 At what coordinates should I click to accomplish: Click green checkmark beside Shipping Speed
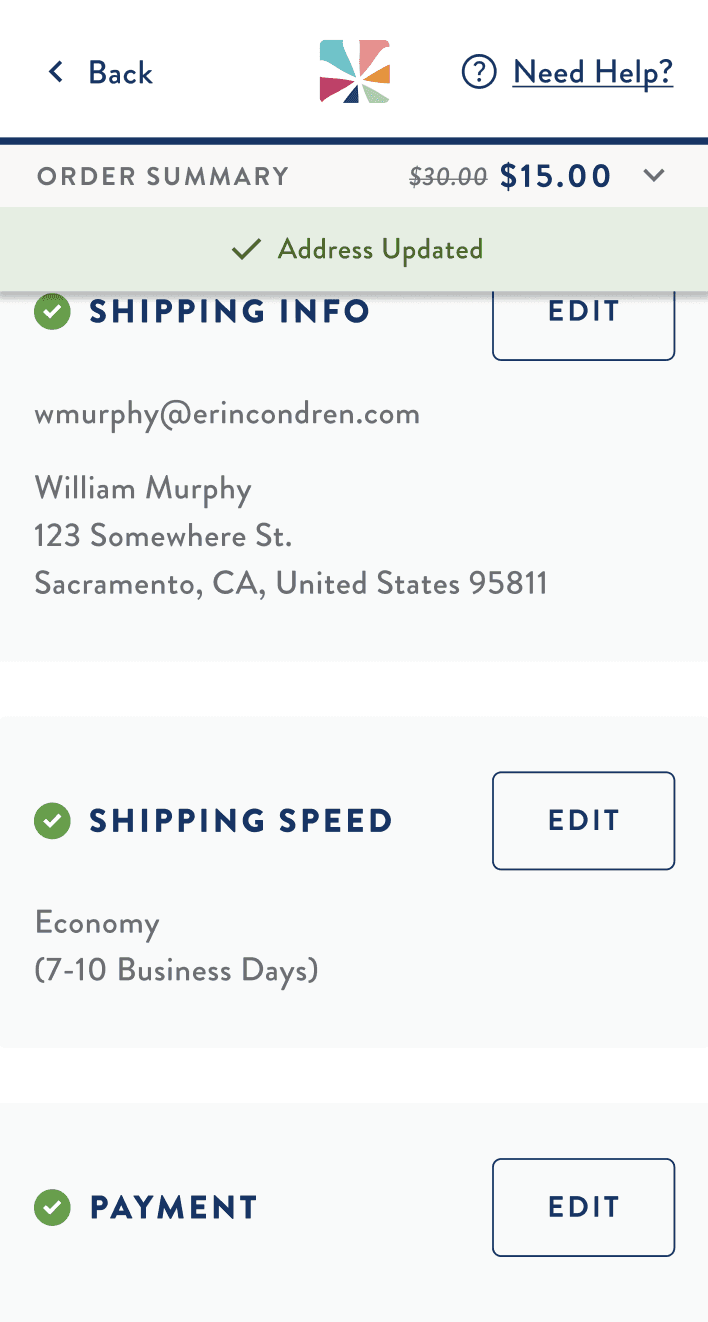pos(52,821)
